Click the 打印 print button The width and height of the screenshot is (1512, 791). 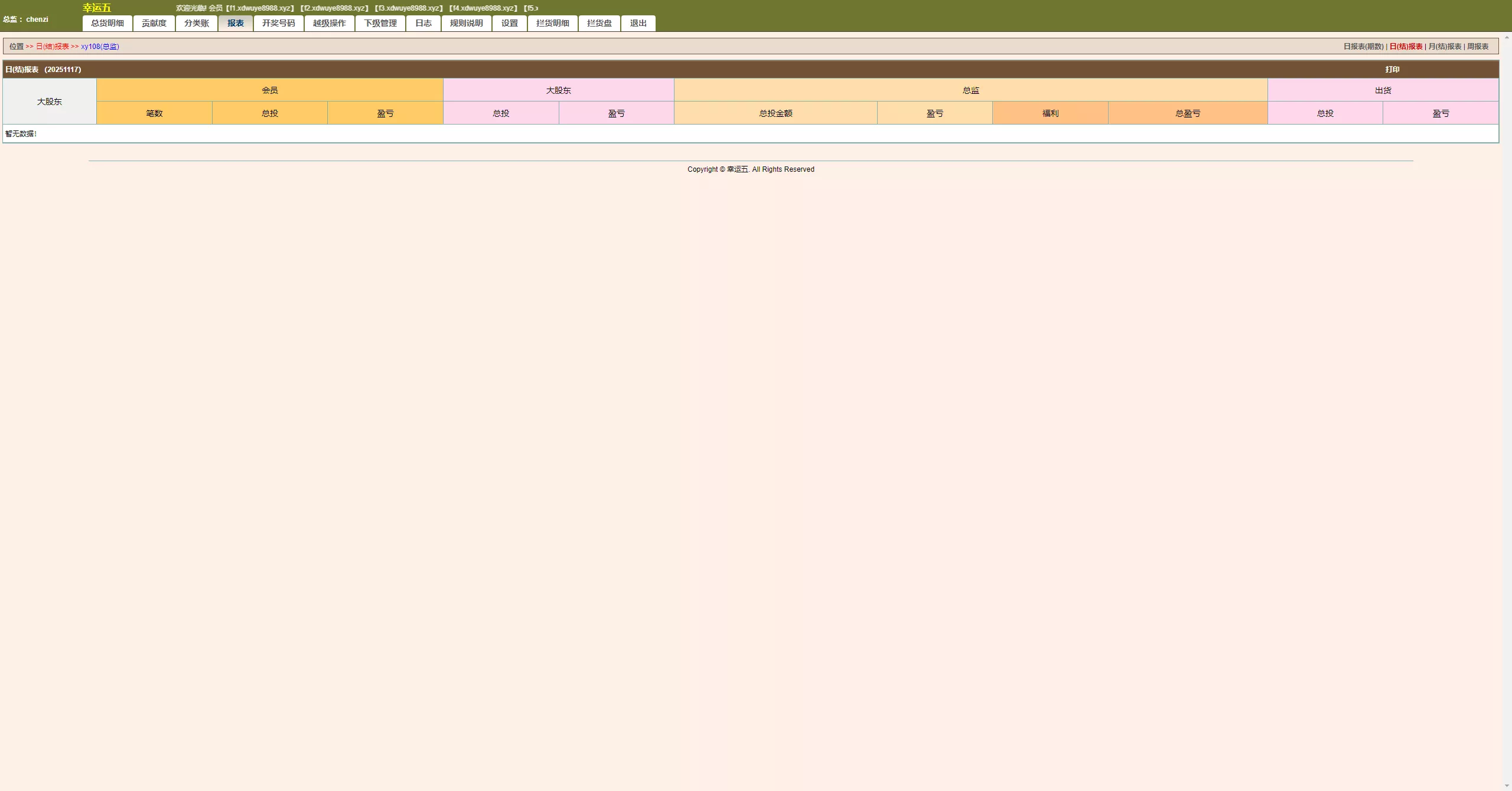coord(1392,70)
